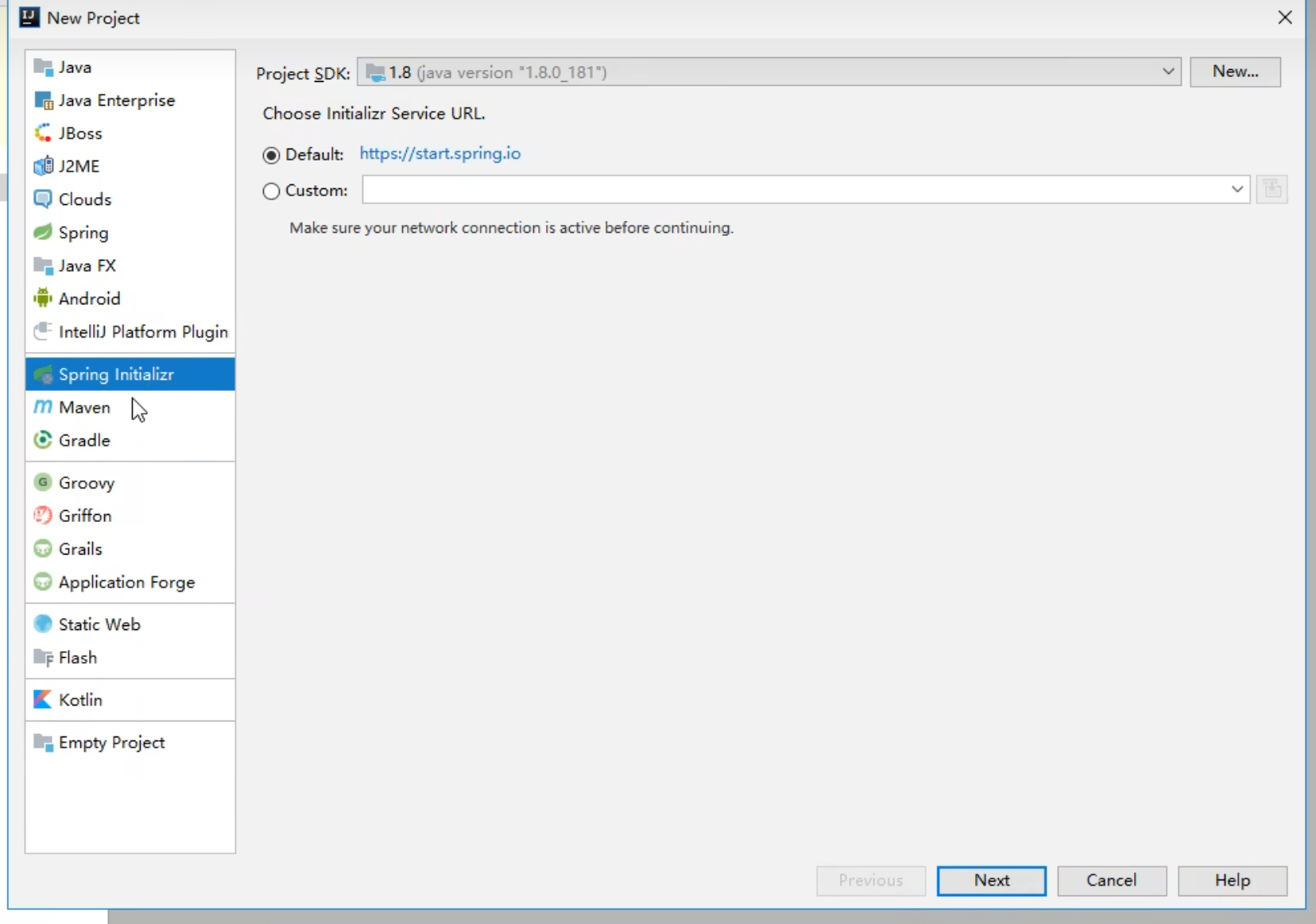Click the Kotlin logo icon
This screenshot has height=924, width=1316.
[x=43, y=700]
